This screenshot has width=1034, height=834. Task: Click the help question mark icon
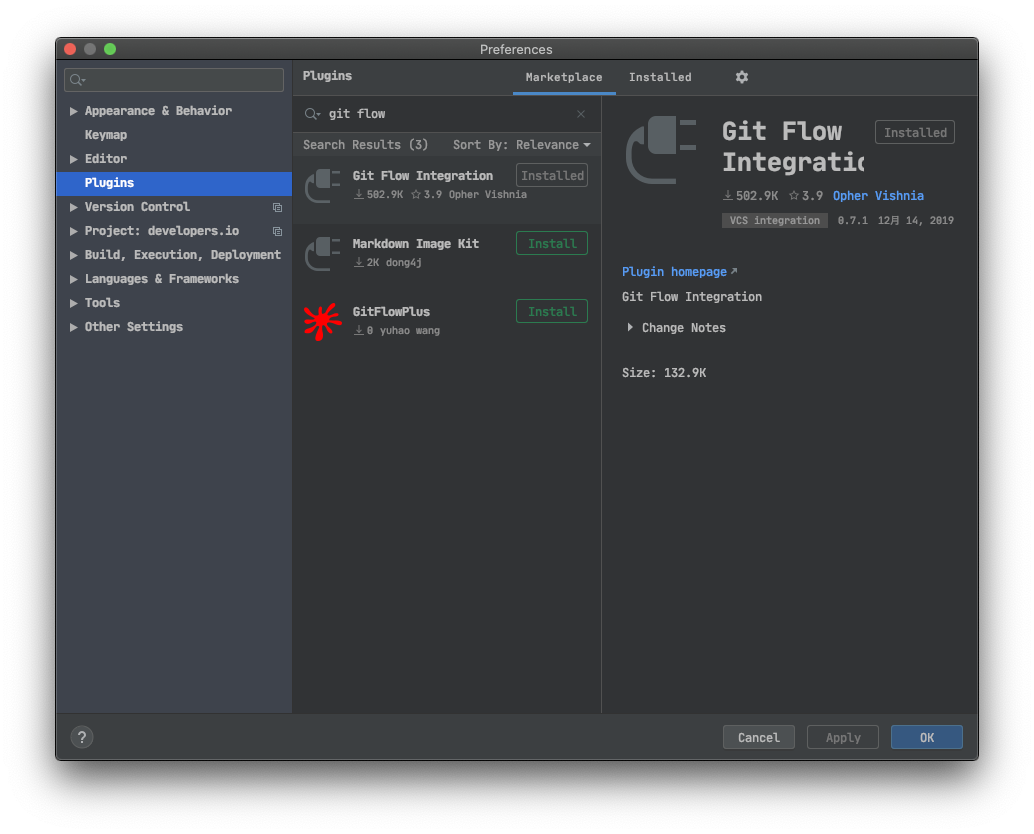click(81, 737)
